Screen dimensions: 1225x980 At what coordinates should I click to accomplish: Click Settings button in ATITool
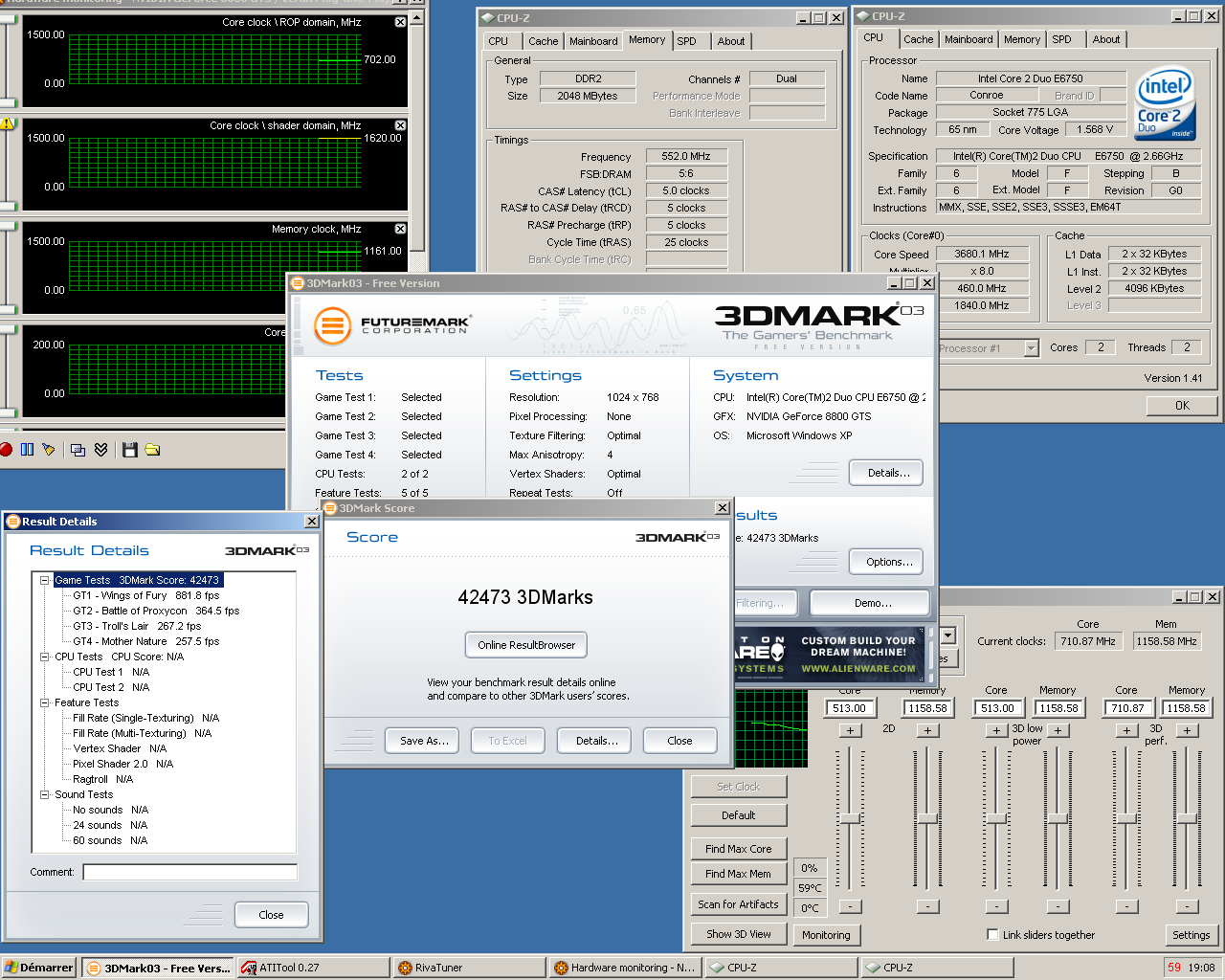point(1192,935)
